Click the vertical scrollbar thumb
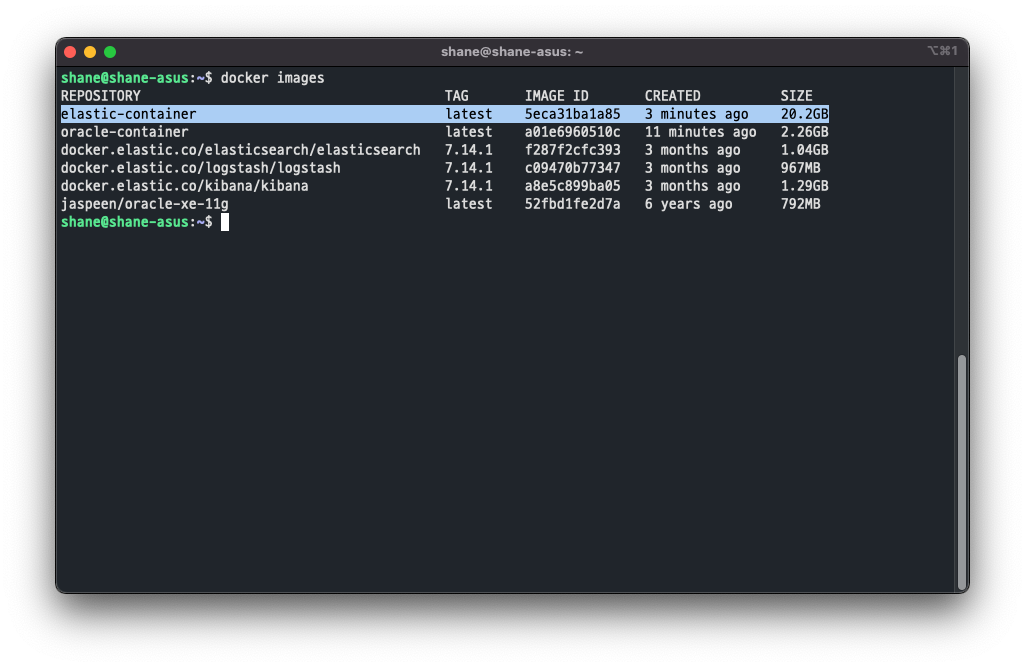Screen dimensions: 1025x667 tap(962, 472)
